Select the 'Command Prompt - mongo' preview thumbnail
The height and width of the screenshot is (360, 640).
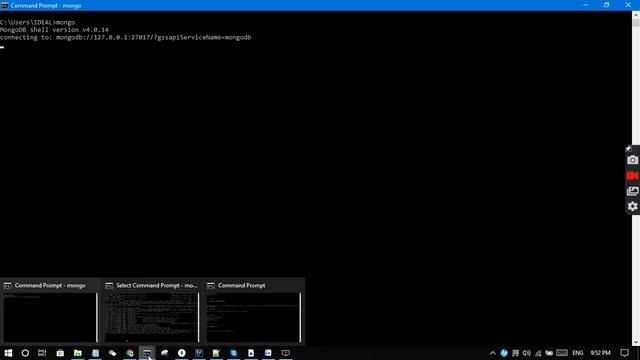(51, 317)
